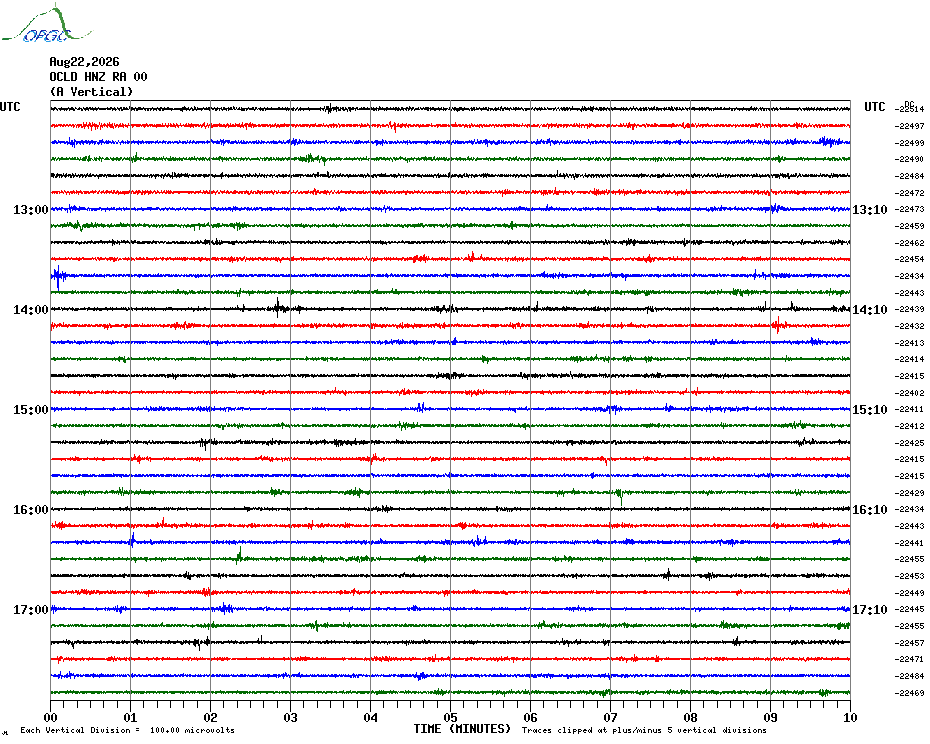This screenshot has height=744, width=930.
Task: Click the DC offset value -22413
Action: (910, 343)
